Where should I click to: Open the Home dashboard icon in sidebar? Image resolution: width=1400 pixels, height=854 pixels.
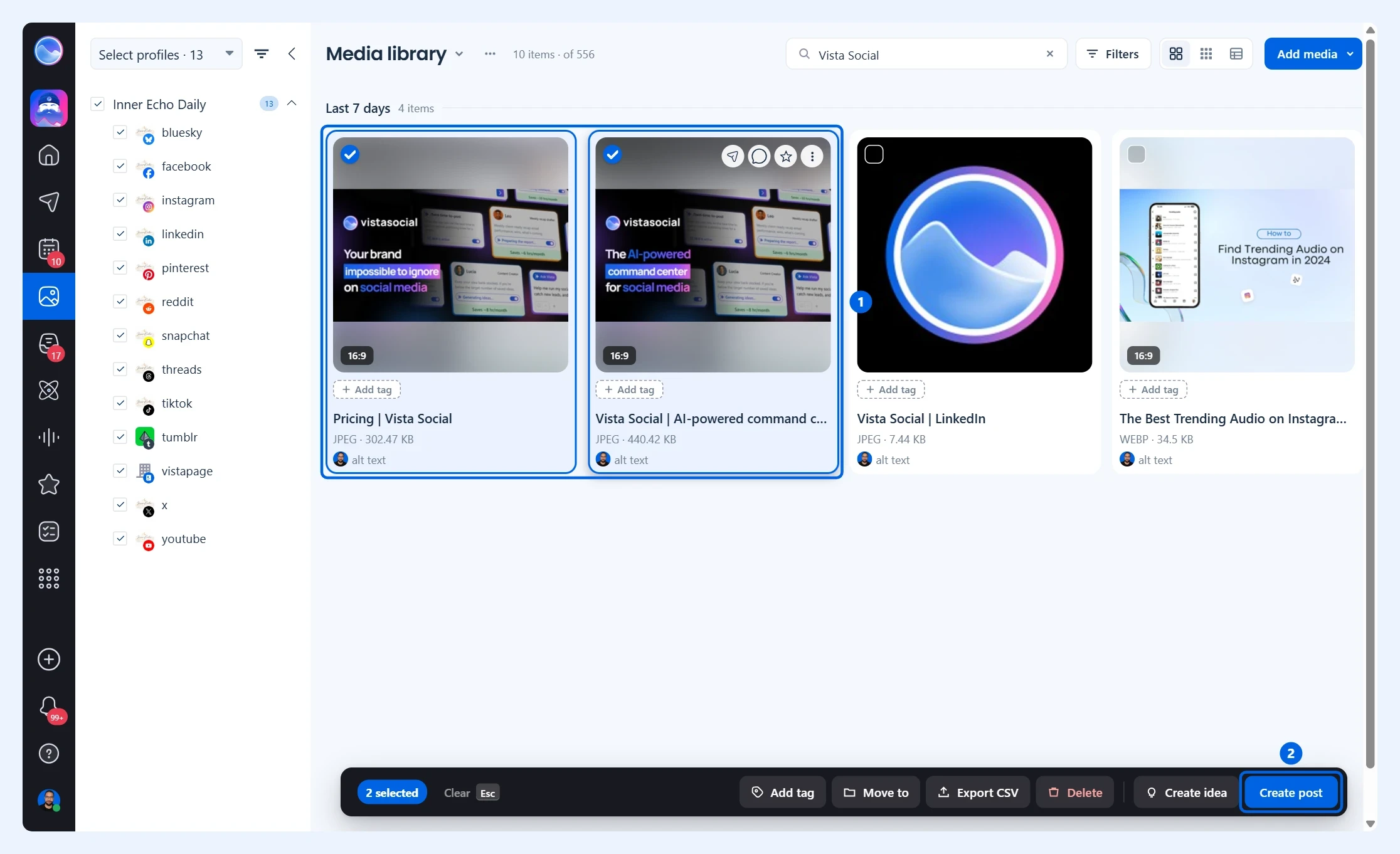tap(49, 155)
